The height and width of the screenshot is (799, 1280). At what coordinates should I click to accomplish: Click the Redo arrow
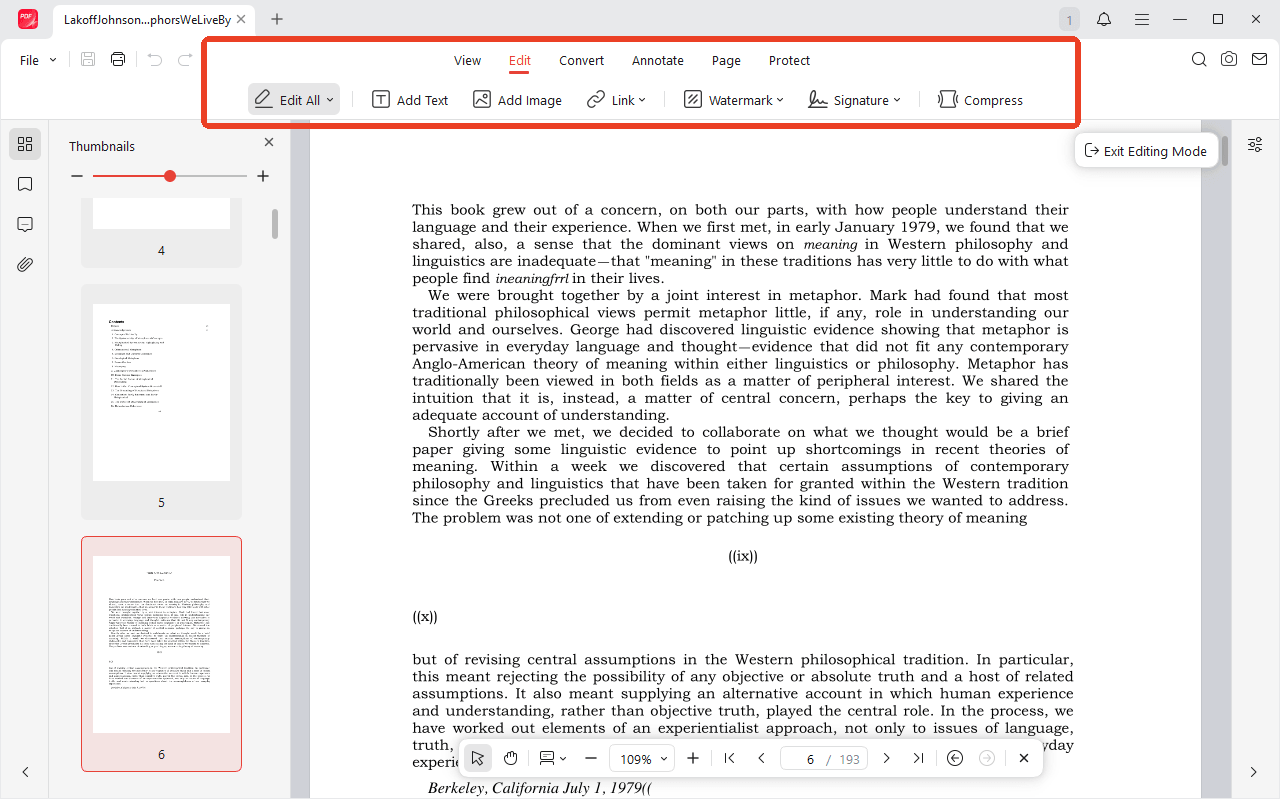pyautogui.click(x=185, y=60)
